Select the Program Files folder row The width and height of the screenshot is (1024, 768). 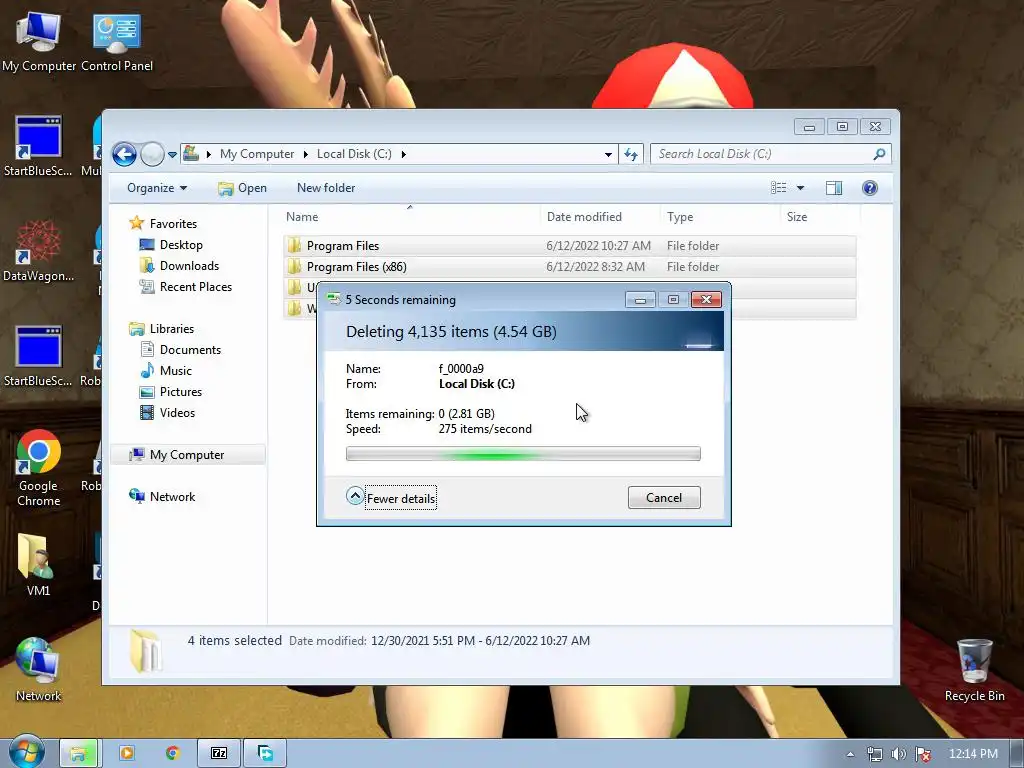tap(569, 246)
